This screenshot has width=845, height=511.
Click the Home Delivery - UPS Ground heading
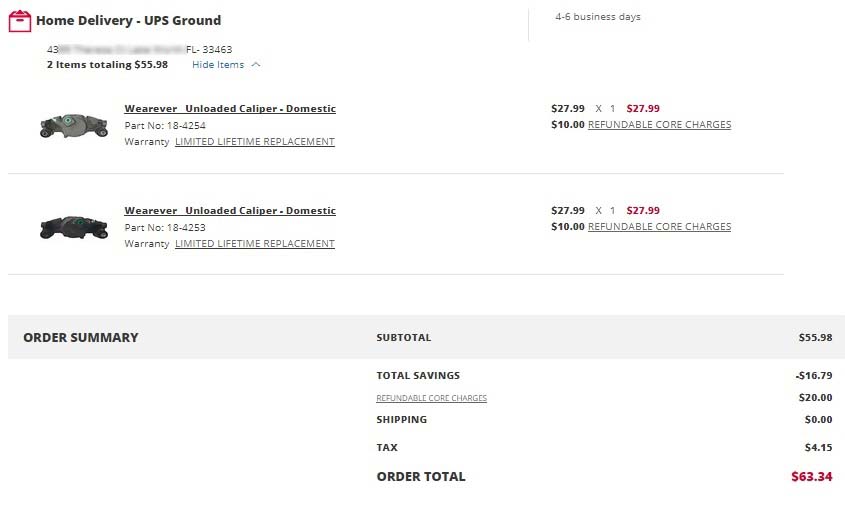[129, 20]
